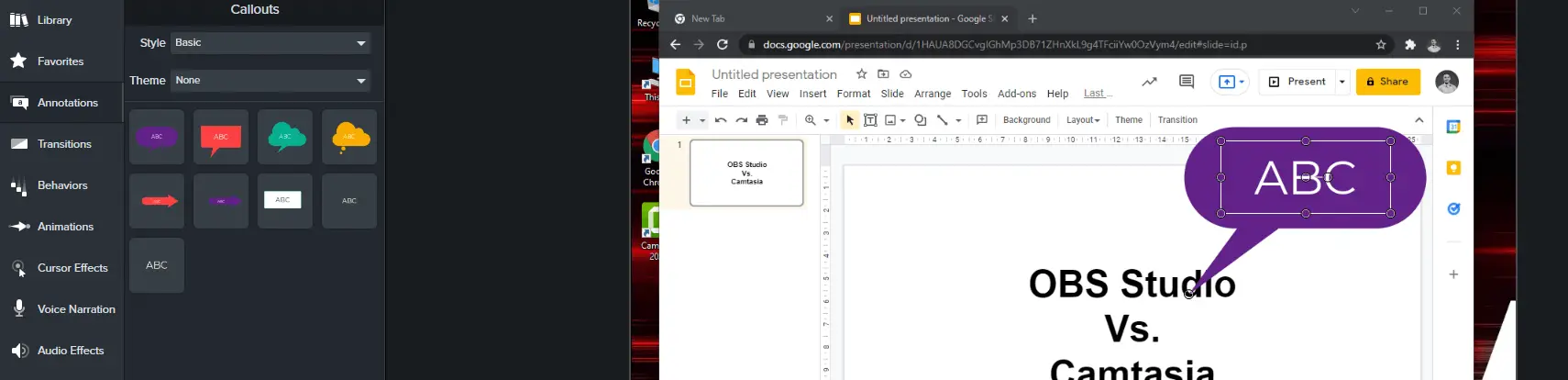Open the Arrange menu
This screenshot has width=1568, height=380.
(x=933, y=94)
